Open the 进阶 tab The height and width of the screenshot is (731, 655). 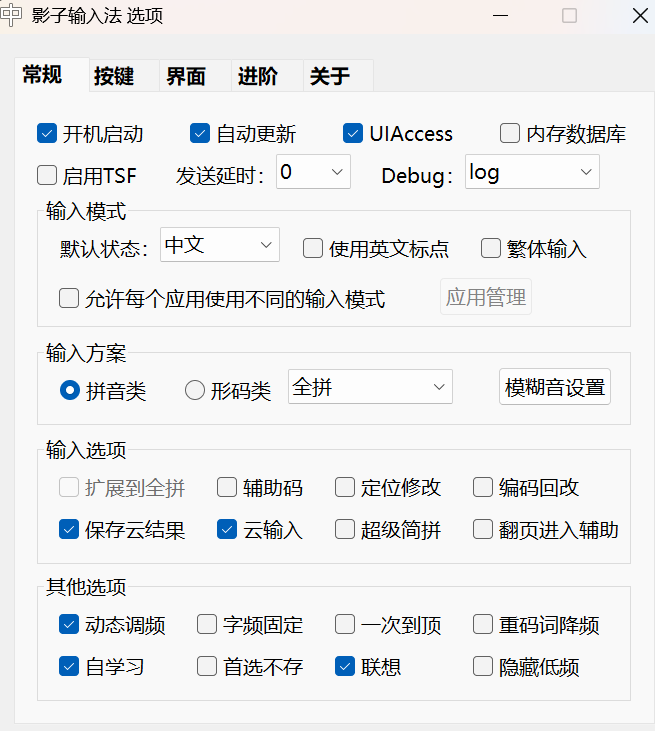pyautogui.click(x=267, y=76)
